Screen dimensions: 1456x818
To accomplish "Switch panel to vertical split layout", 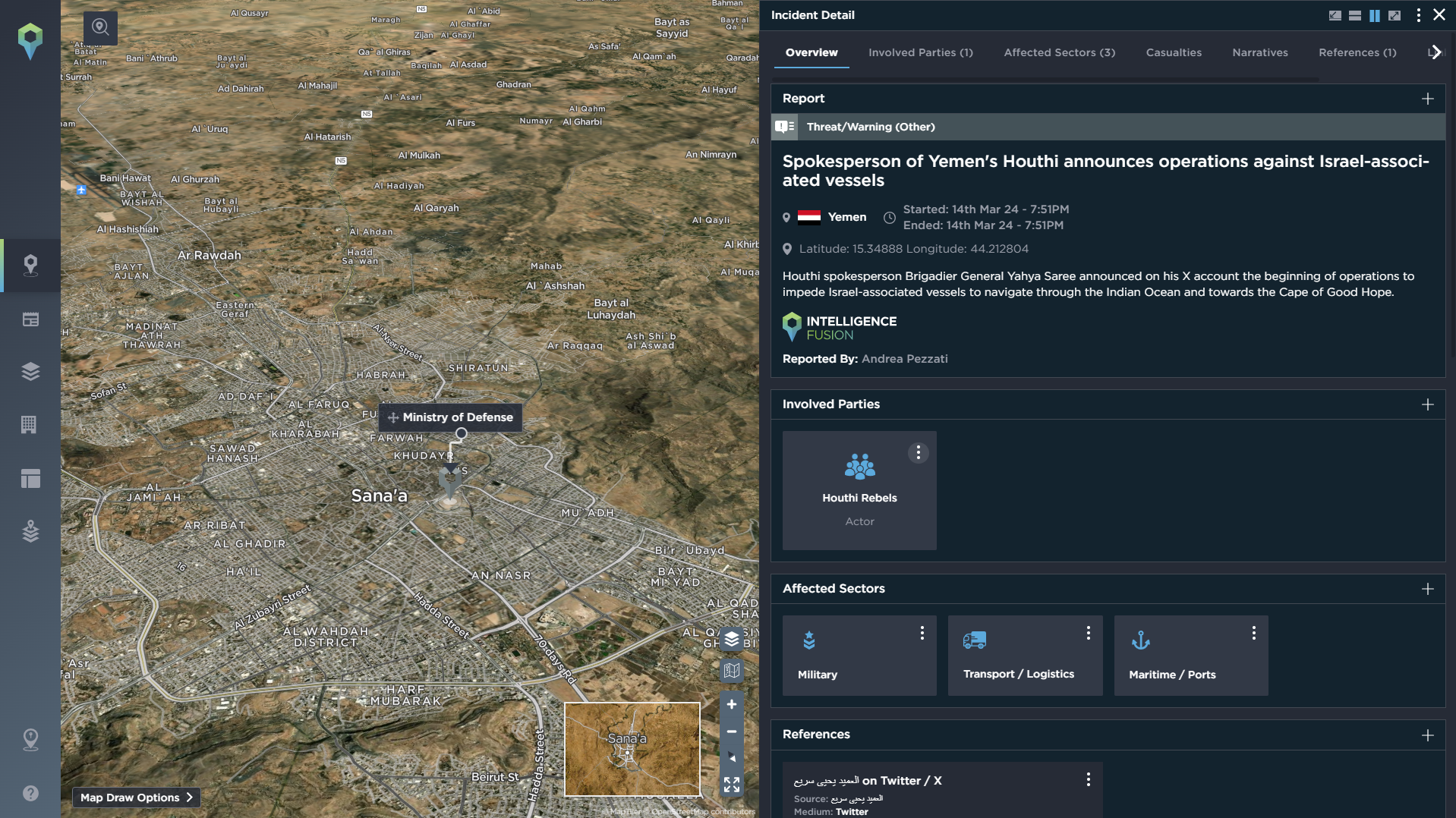I will point(1375,15).
